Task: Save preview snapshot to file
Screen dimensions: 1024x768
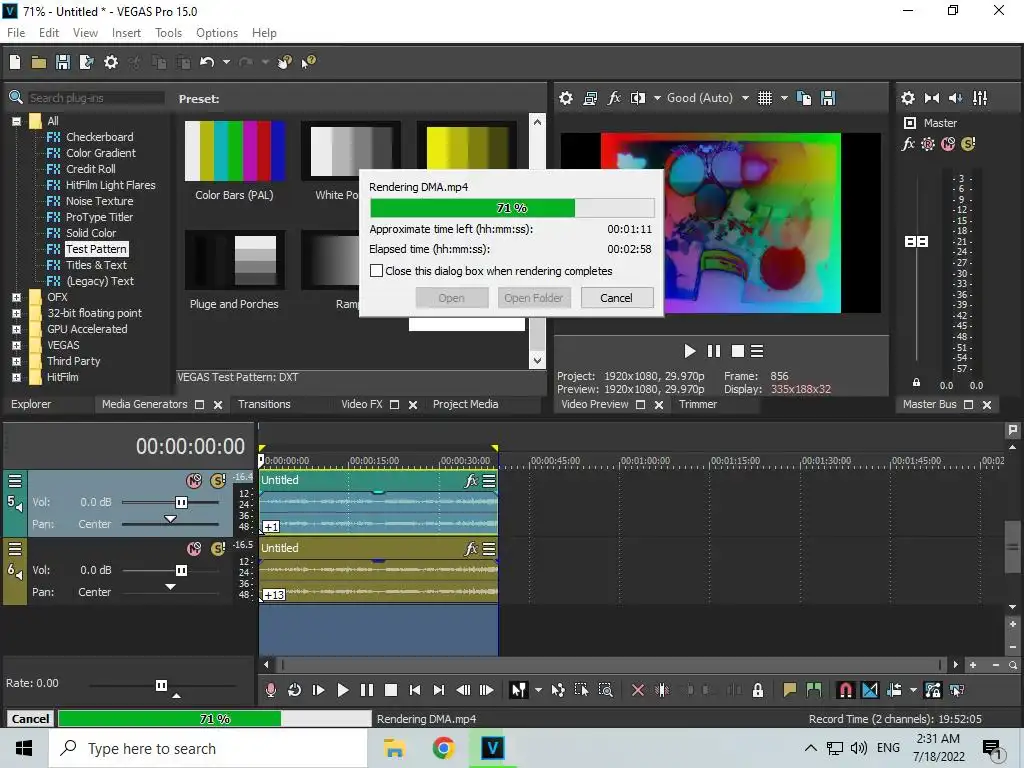Action: (x=828, y=98)
